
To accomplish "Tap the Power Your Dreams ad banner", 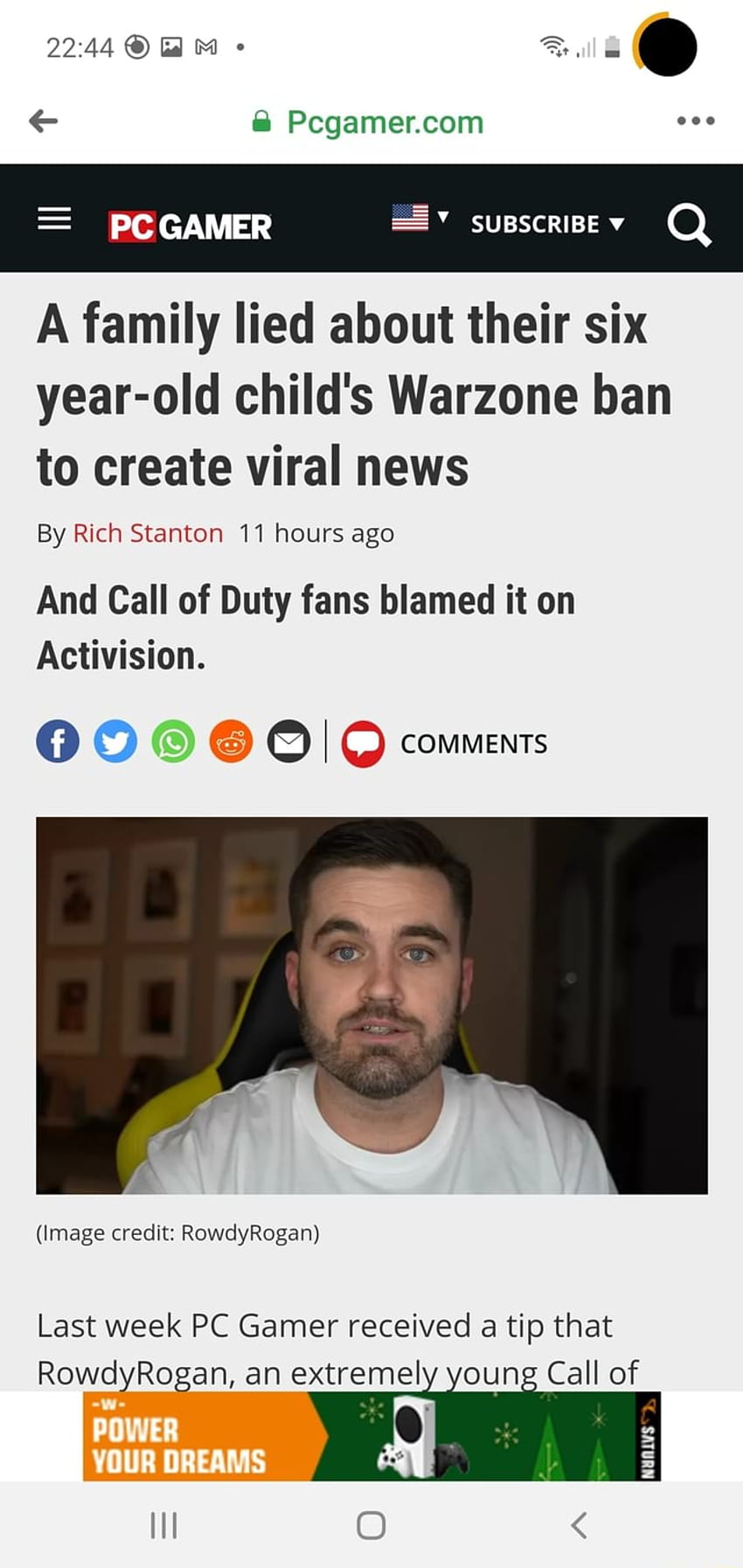I will click(x=371, y=1436).
